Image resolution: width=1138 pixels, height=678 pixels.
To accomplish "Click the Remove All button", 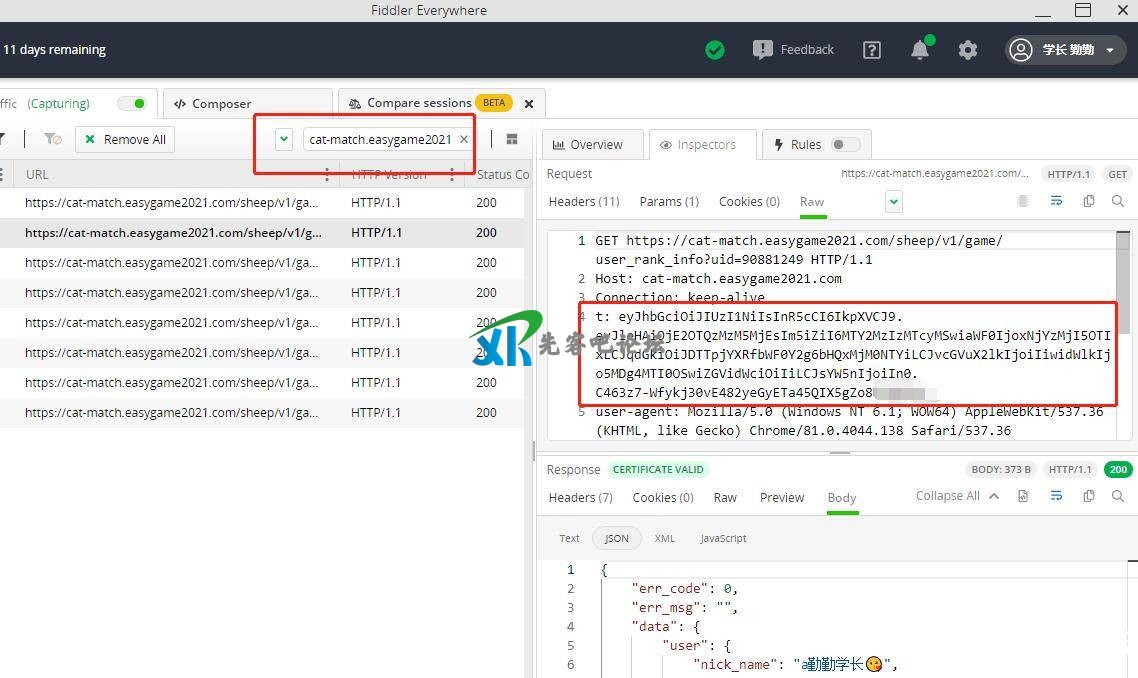I will (x=125, y=139).
